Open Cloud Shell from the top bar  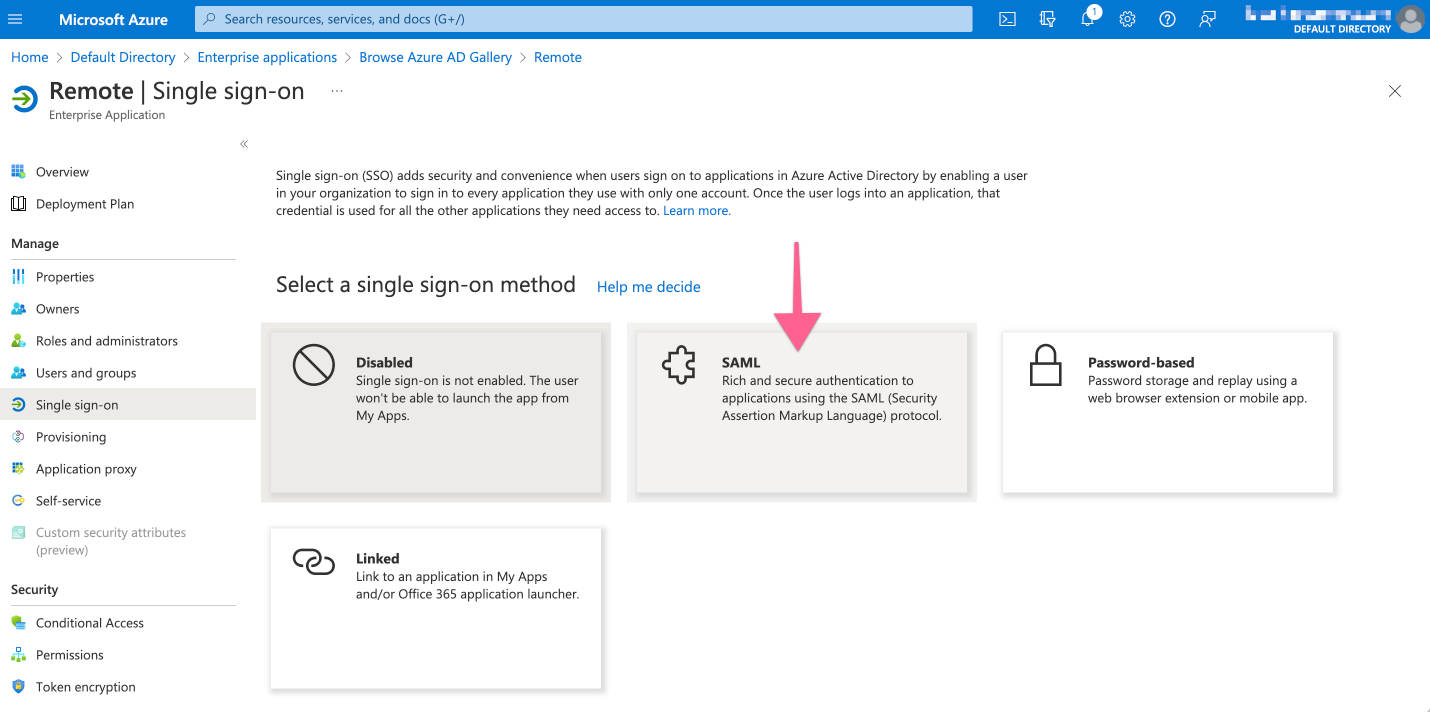point(1007,19)
